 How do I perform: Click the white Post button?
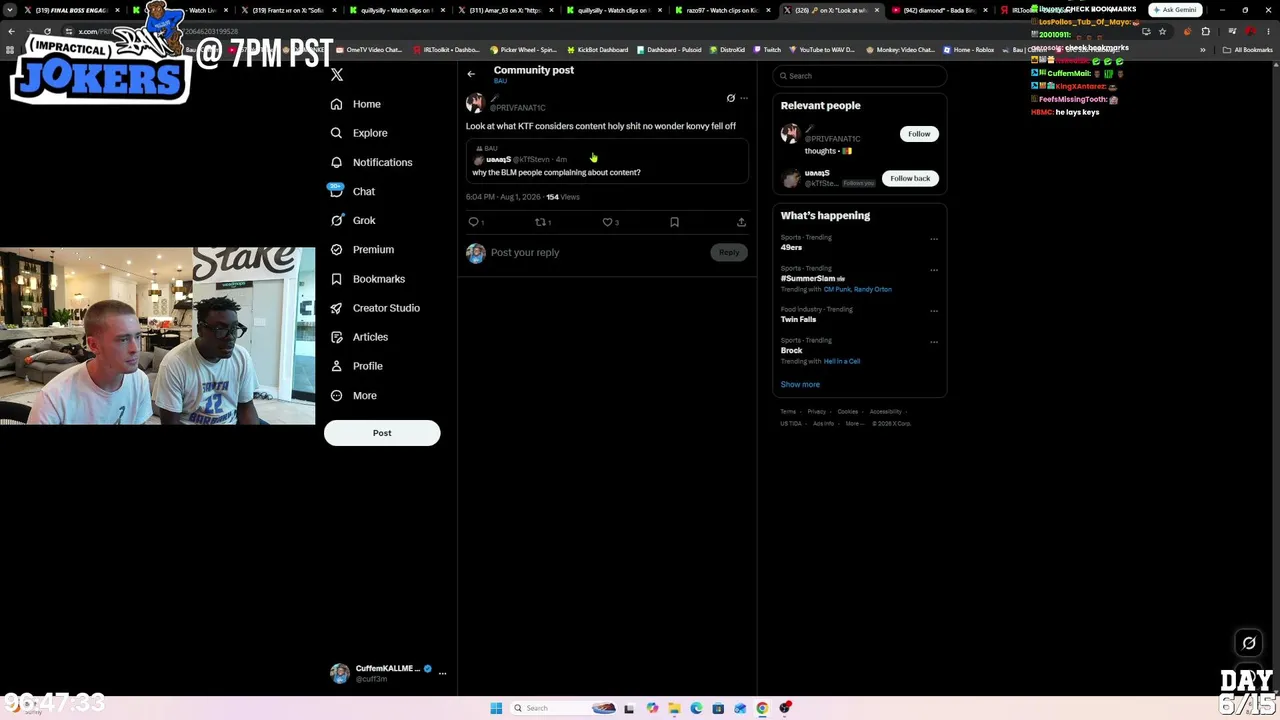click(x=382, y=433)
